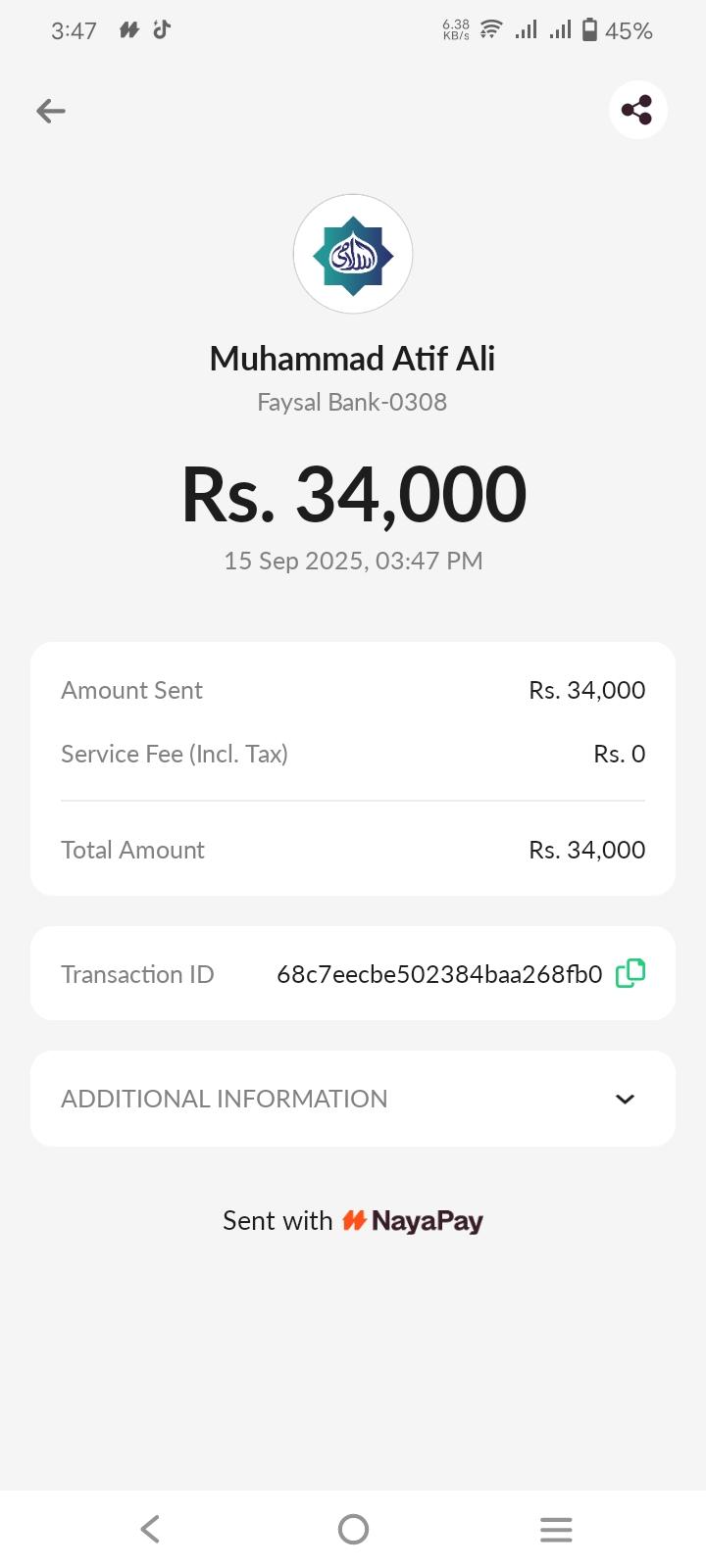Tap the battery 45% indicator

coord(618,30)
